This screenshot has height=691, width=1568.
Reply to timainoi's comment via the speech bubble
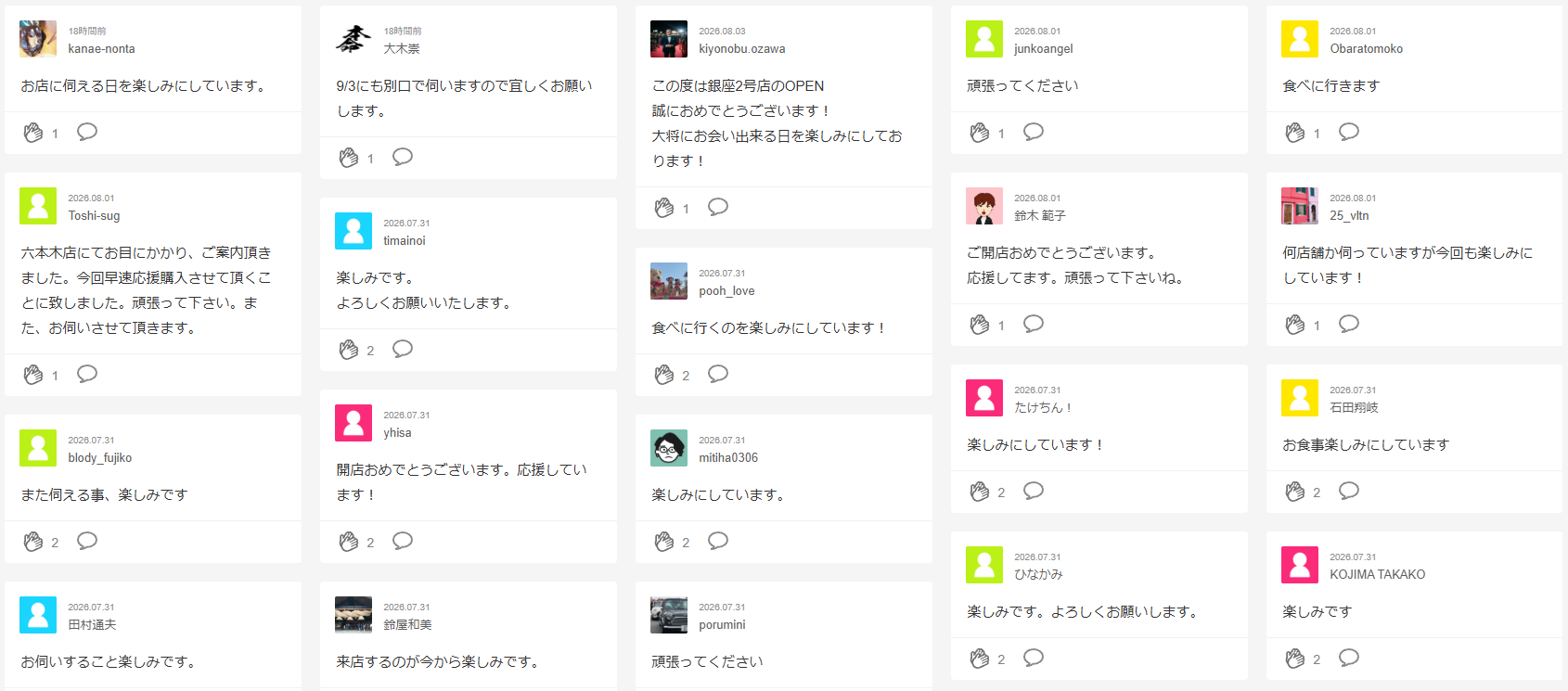point(403,349)
